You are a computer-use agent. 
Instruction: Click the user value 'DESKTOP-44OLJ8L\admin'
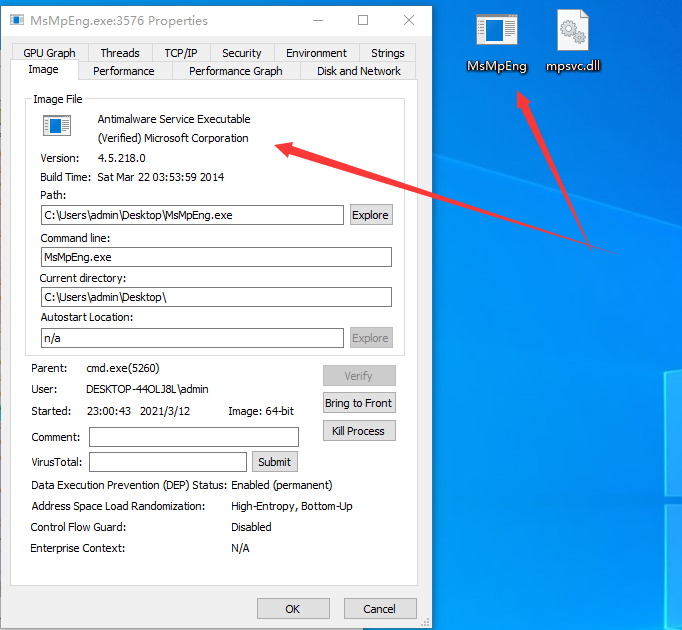pyautogui.click(x=147, y=389)
